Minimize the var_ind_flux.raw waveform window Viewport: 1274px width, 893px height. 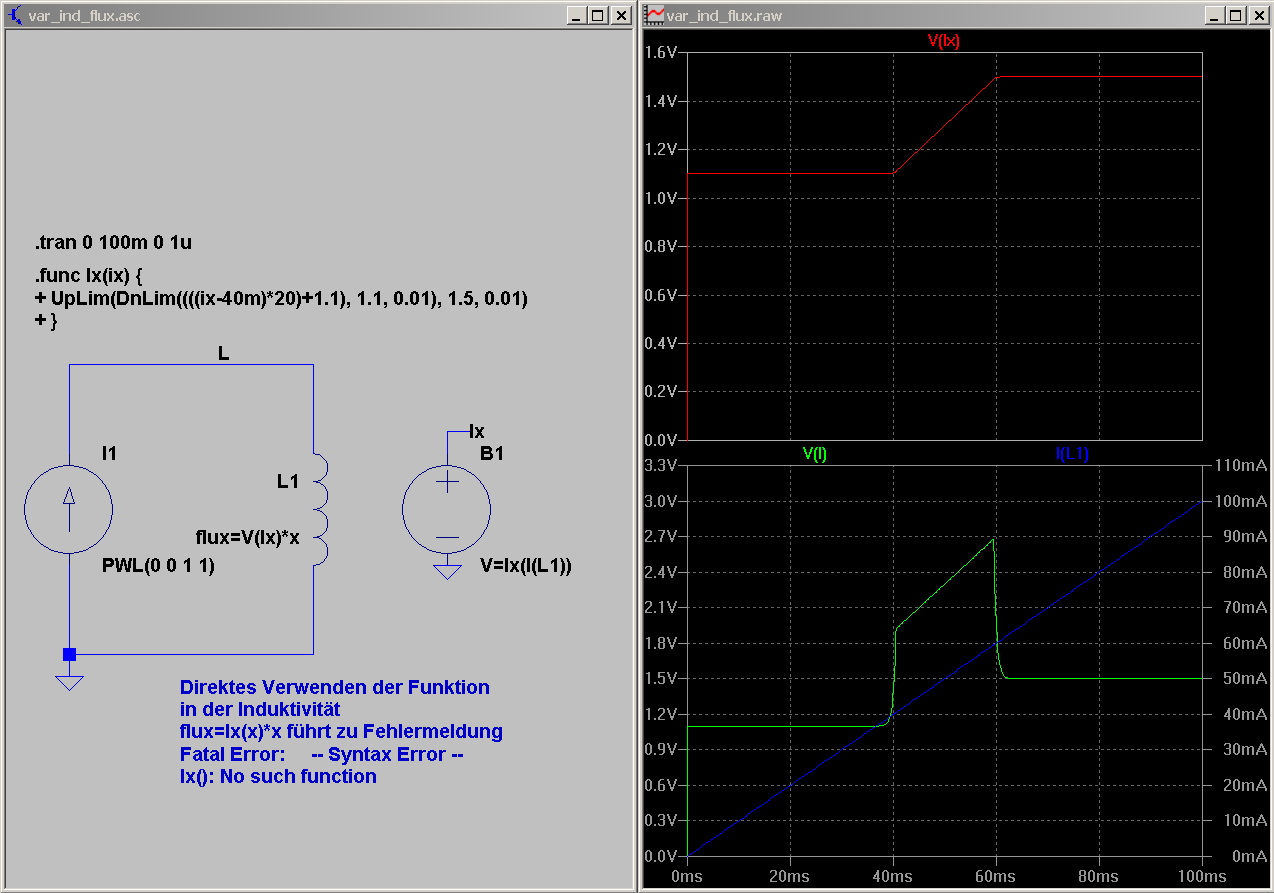point(1214,15)
